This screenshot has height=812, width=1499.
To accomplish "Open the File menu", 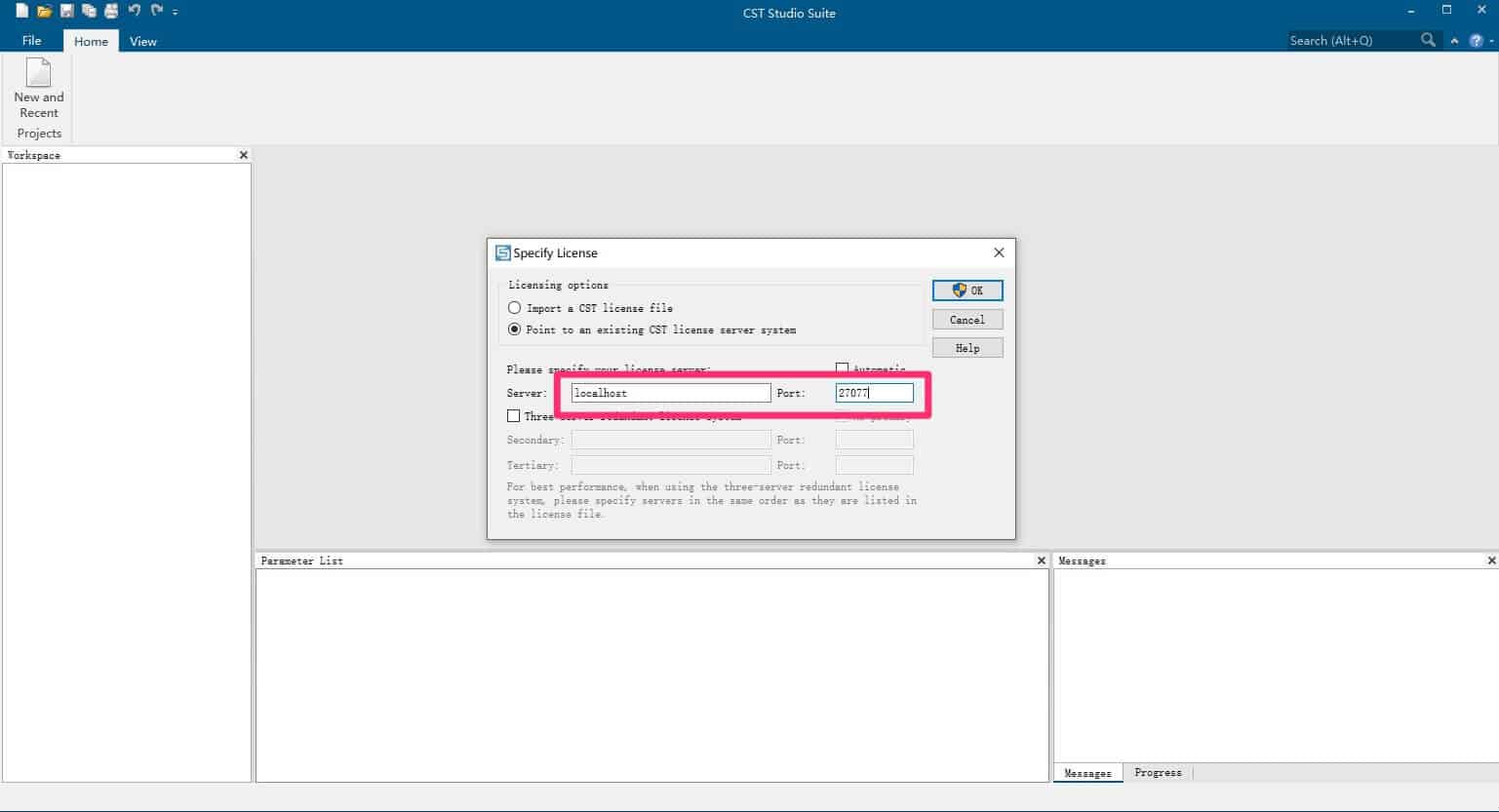I will [x=31, y=41].
